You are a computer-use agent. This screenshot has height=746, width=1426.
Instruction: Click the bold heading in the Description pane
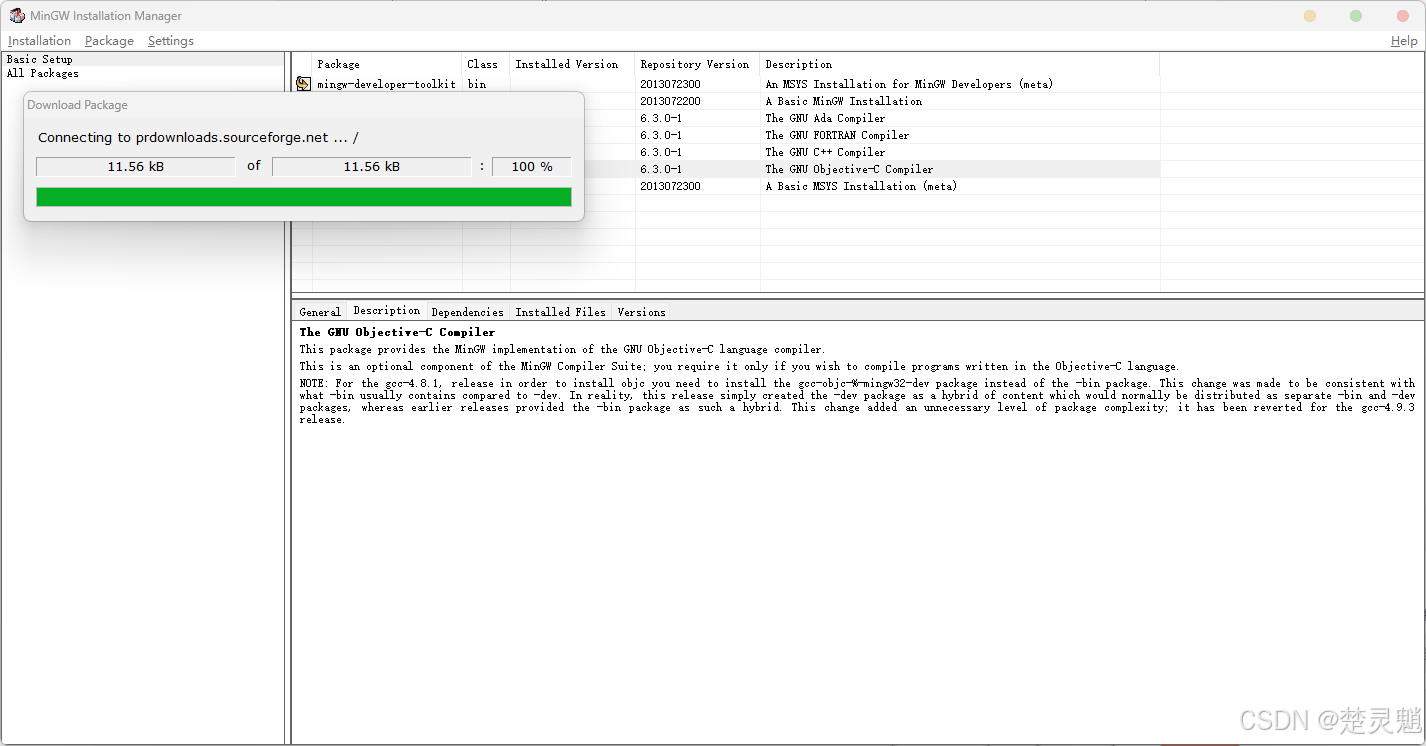tap(397, 332)
